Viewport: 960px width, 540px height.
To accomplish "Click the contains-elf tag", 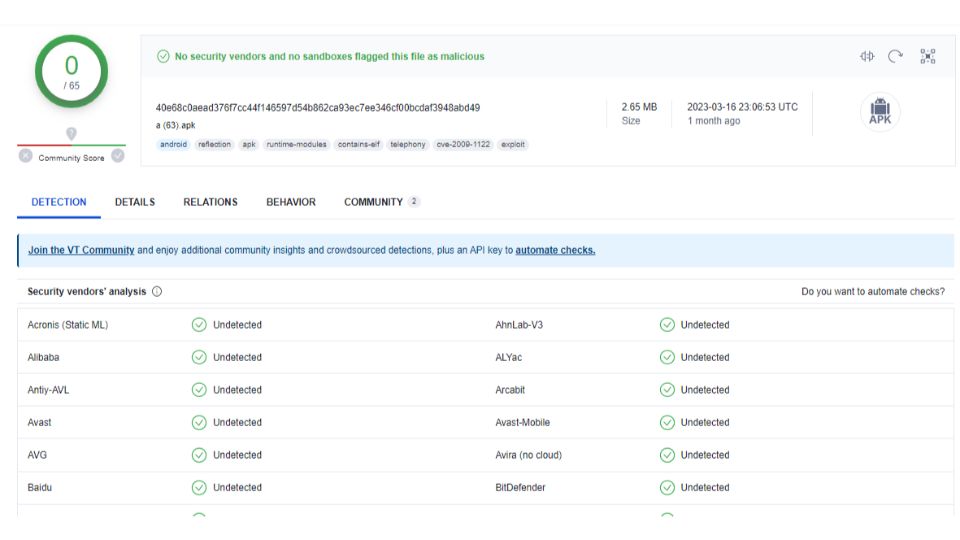I will click(359, 144).
